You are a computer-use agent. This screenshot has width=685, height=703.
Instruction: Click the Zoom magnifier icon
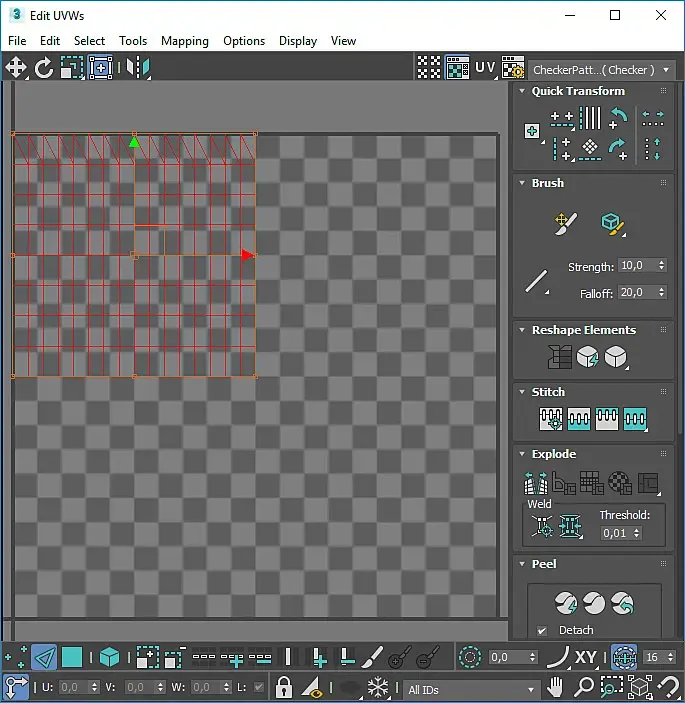[x=584, y=688]
